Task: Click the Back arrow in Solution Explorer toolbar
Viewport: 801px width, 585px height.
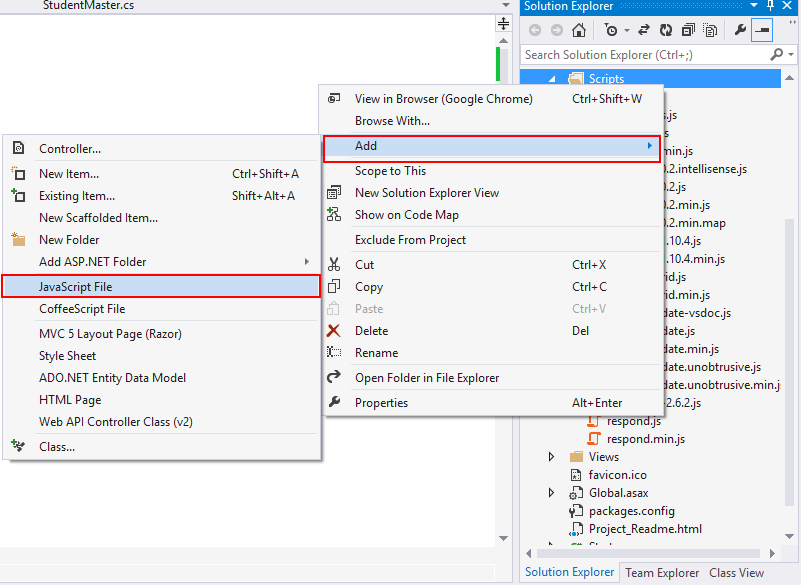Action: click(x=535, y=30)
